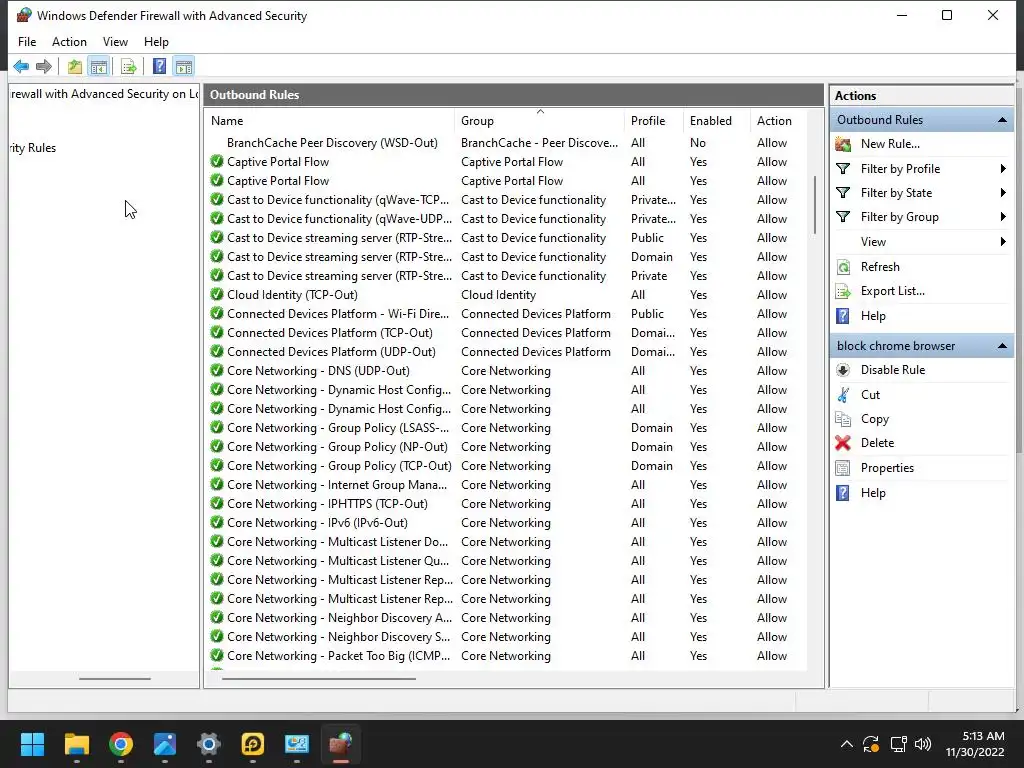Click the firewall app icon in taskbar
The image size is (1024, 768).
[x=340, y=744]
